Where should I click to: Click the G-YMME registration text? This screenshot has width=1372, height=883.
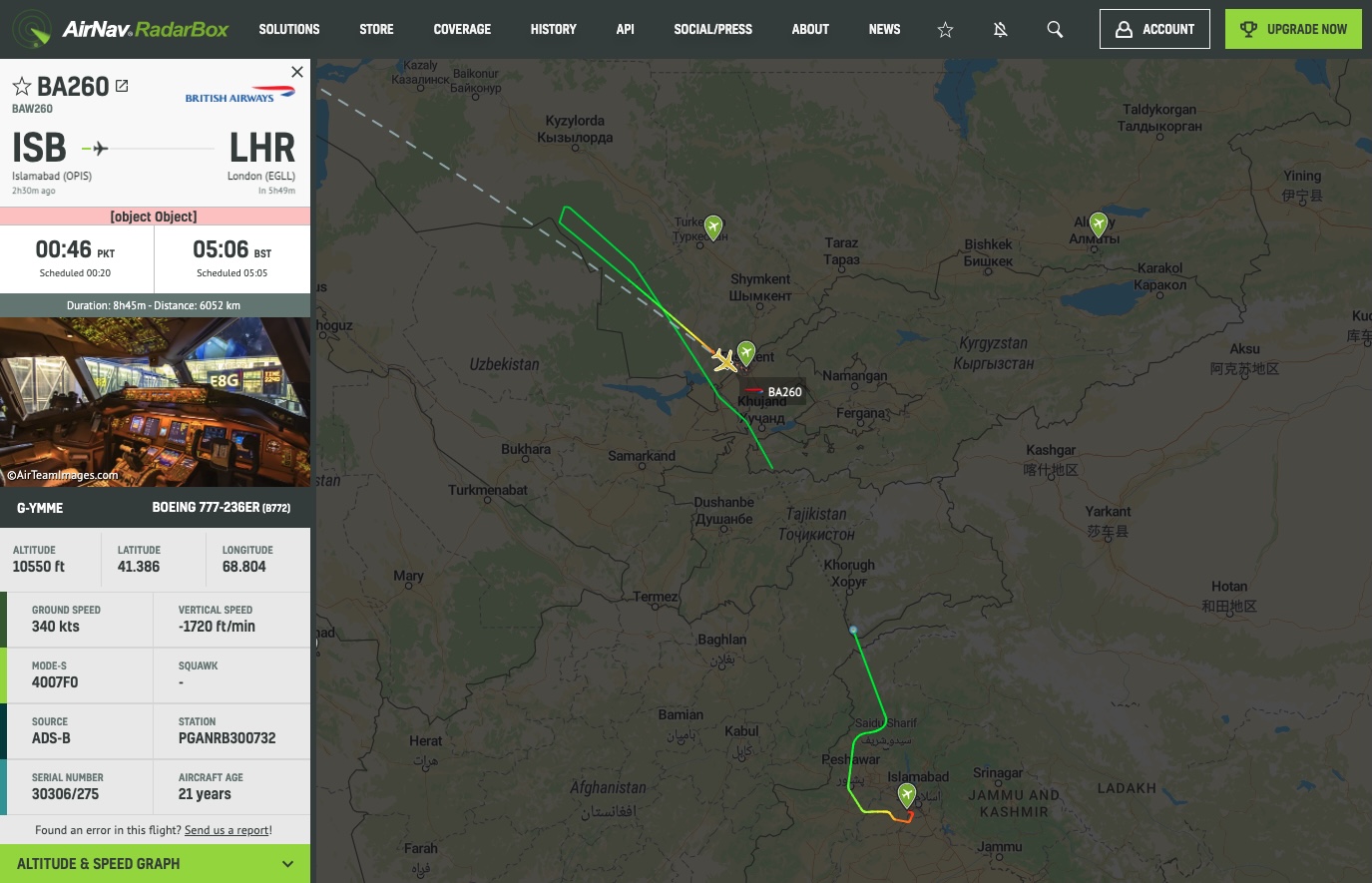pos(40,508)
